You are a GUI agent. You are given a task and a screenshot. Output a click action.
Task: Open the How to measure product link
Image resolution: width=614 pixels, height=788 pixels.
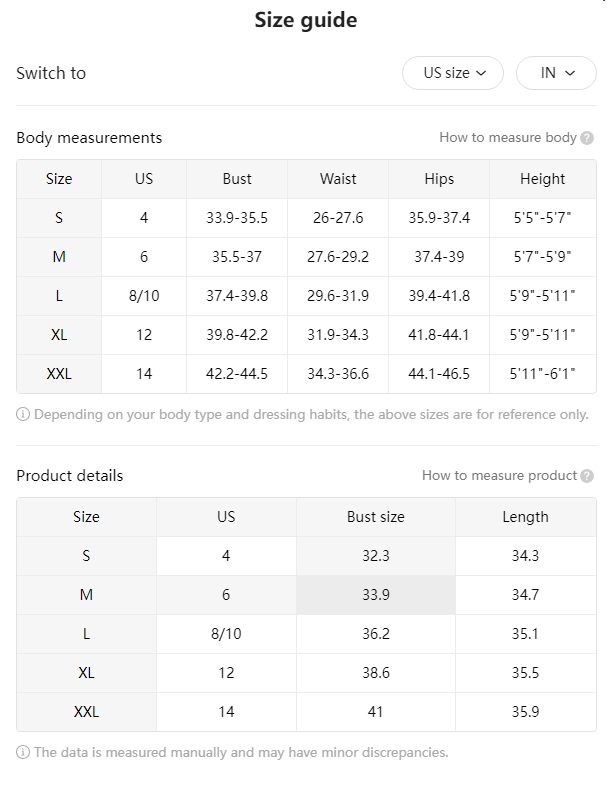[499, 476]
